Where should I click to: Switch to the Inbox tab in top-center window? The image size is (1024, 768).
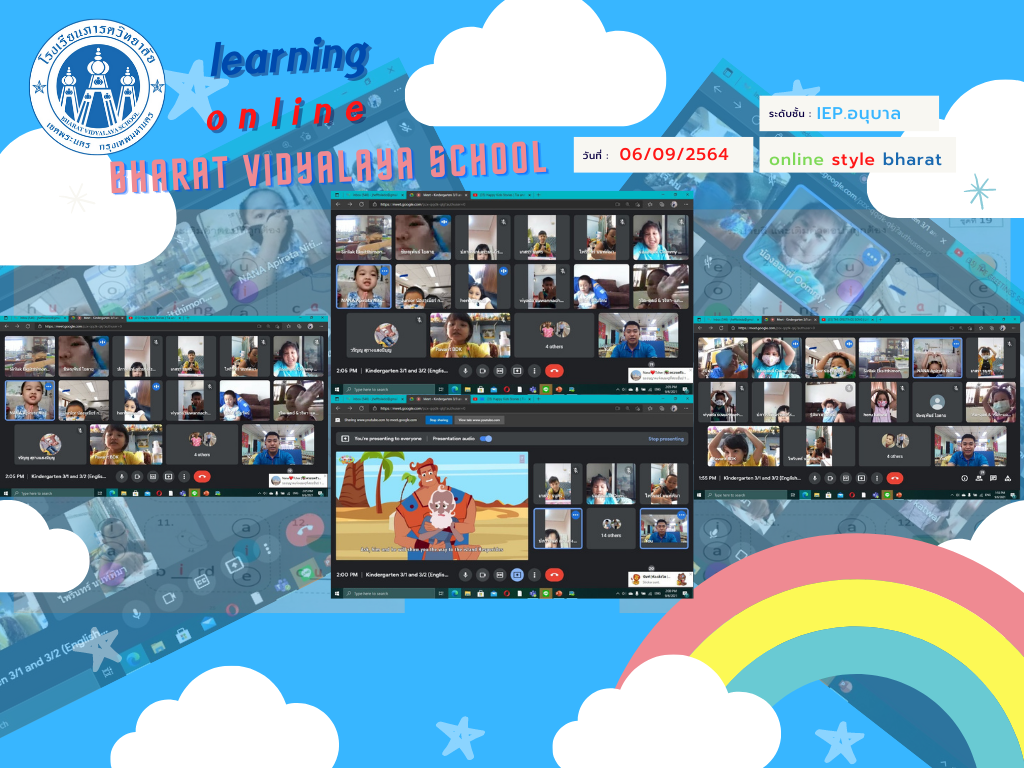pos(376,195)
